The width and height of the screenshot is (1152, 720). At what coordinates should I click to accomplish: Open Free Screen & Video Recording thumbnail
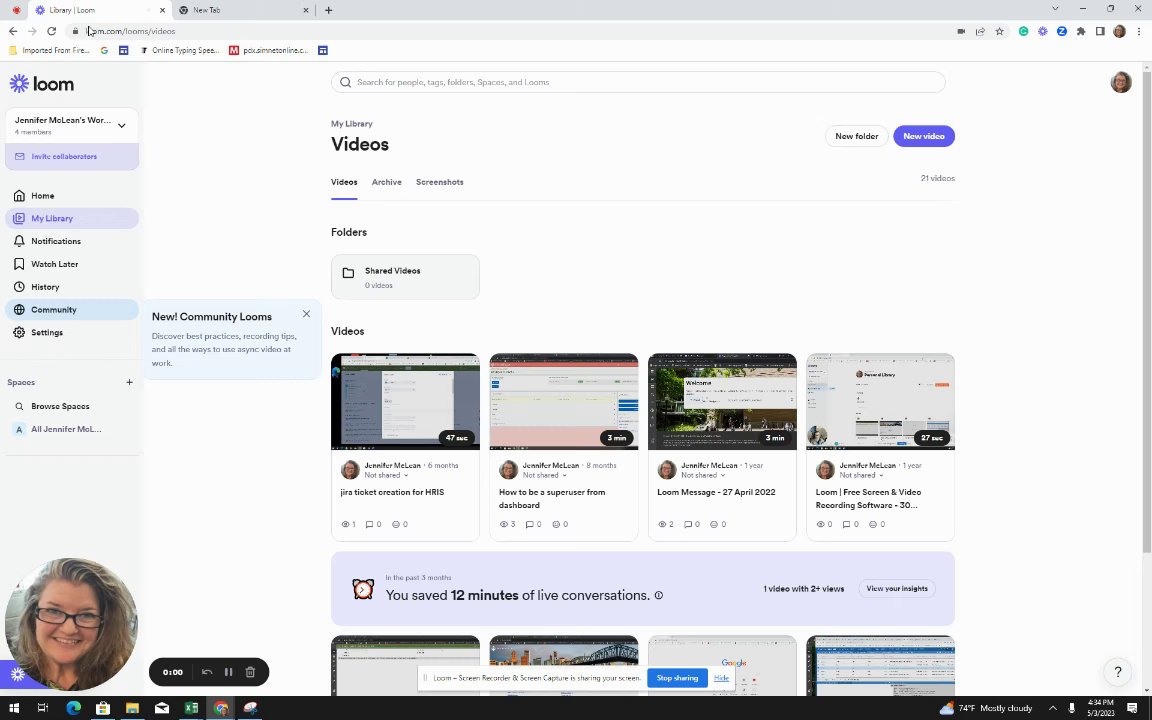click(880, 402)
